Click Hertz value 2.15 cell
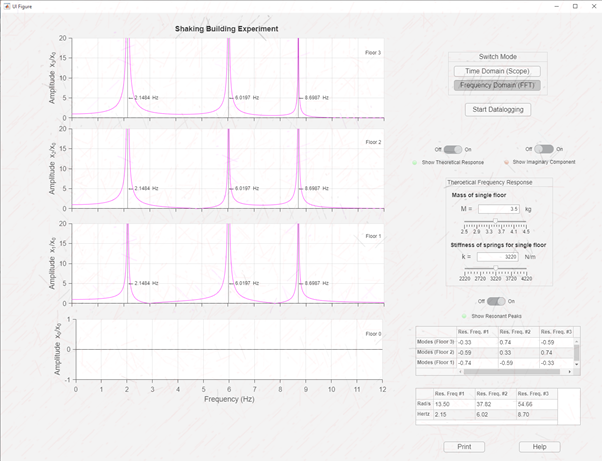The image size is (602, 461). (454, 415)
